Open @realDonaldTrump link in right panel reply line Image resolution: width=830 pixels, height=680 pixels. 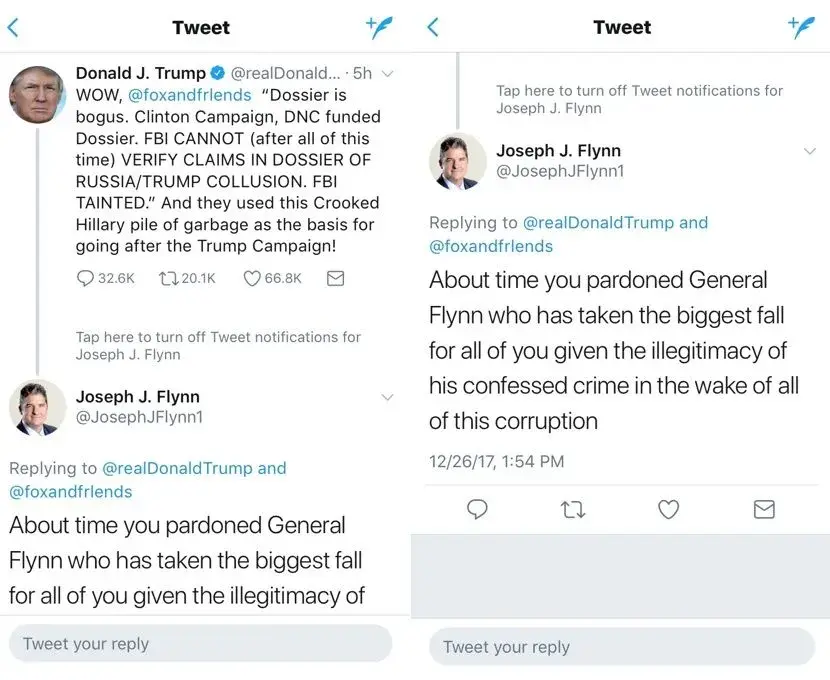(598, 223)
